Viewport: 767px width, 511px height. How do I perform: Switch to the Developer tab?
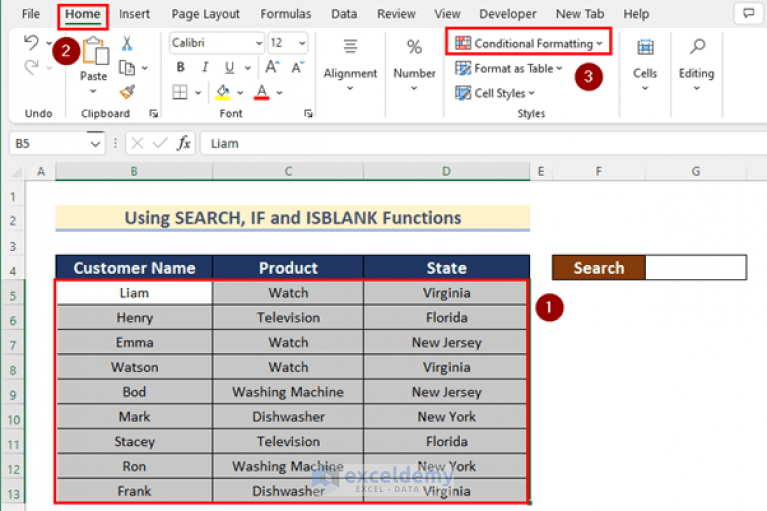[x=508, y=14]
